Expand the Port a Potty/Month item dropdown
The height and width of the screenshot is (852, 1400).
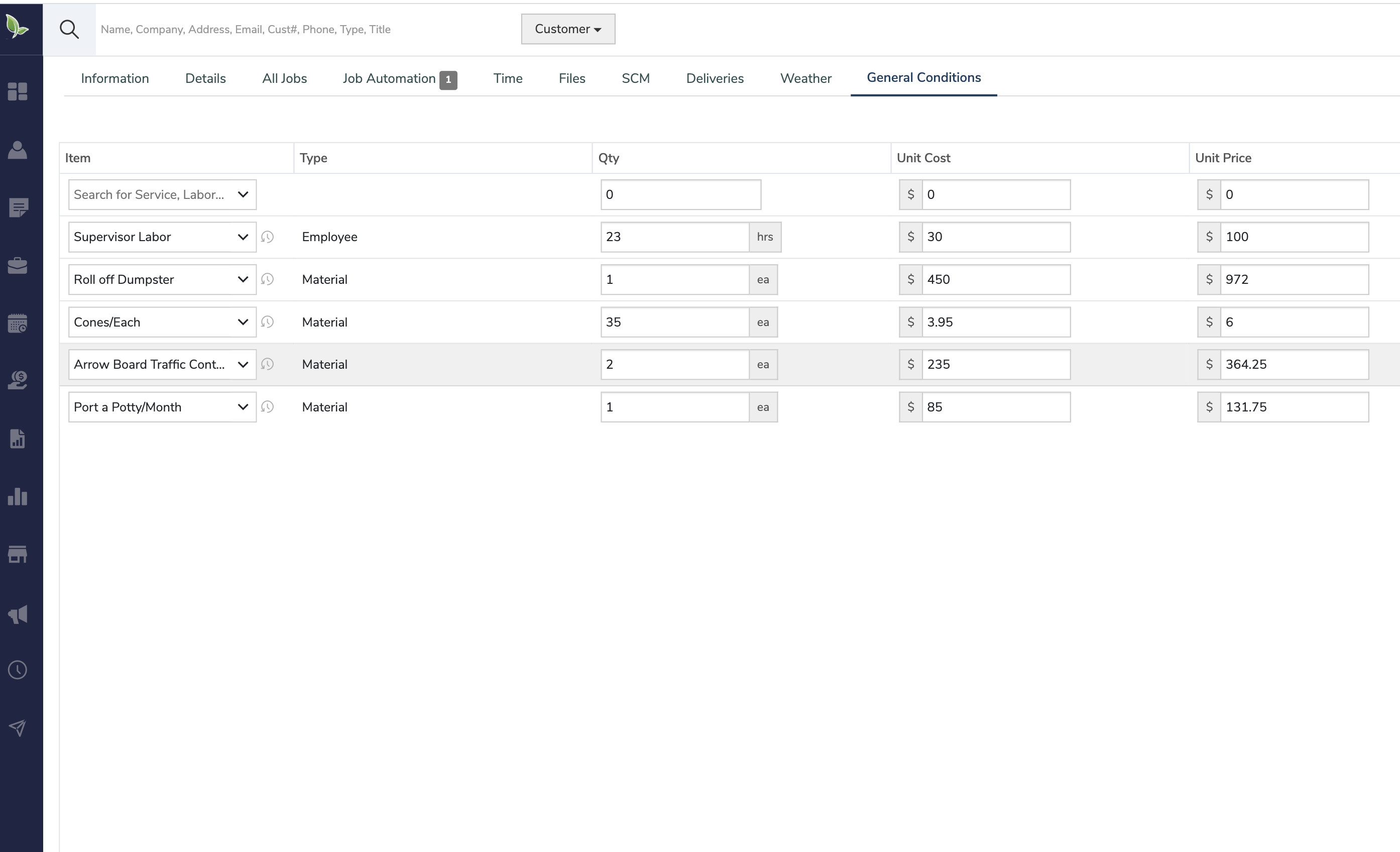pyautogui.click(x=163, y=407)
